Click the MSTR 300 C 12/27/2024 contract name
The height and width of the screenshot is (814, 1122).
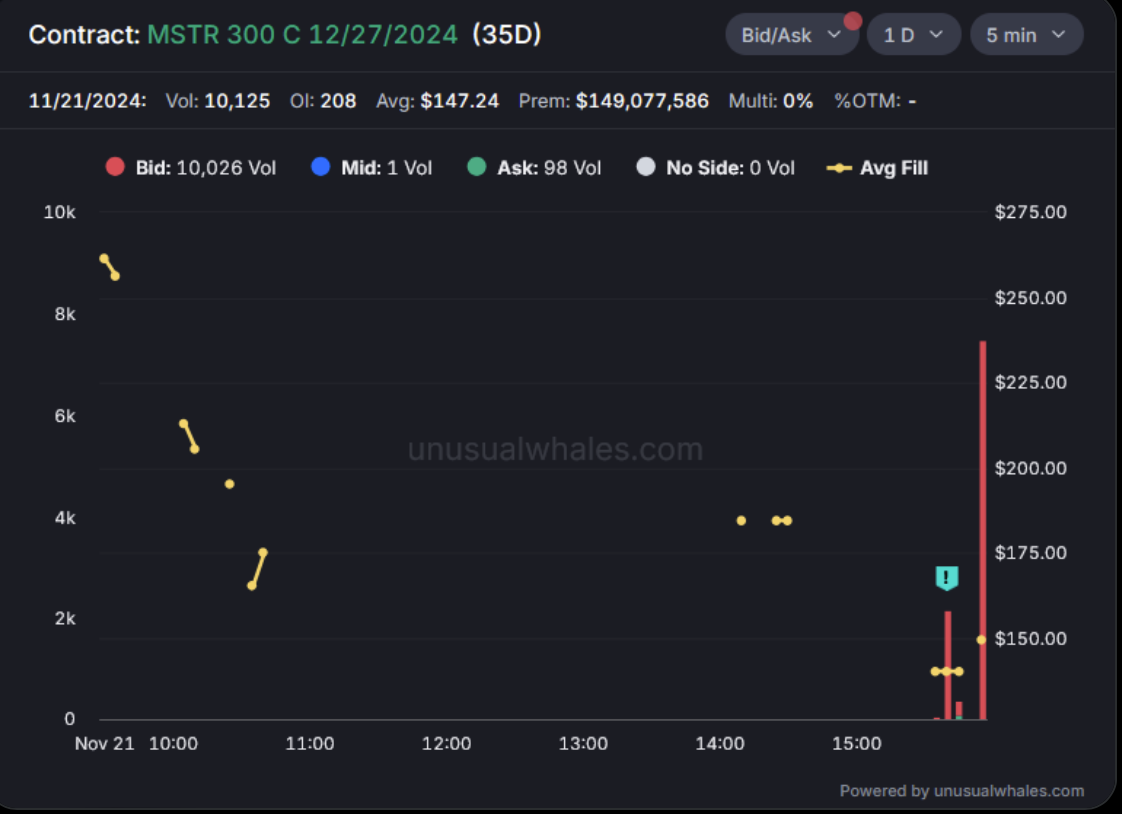pyautogui.click(x=302, y=34)
